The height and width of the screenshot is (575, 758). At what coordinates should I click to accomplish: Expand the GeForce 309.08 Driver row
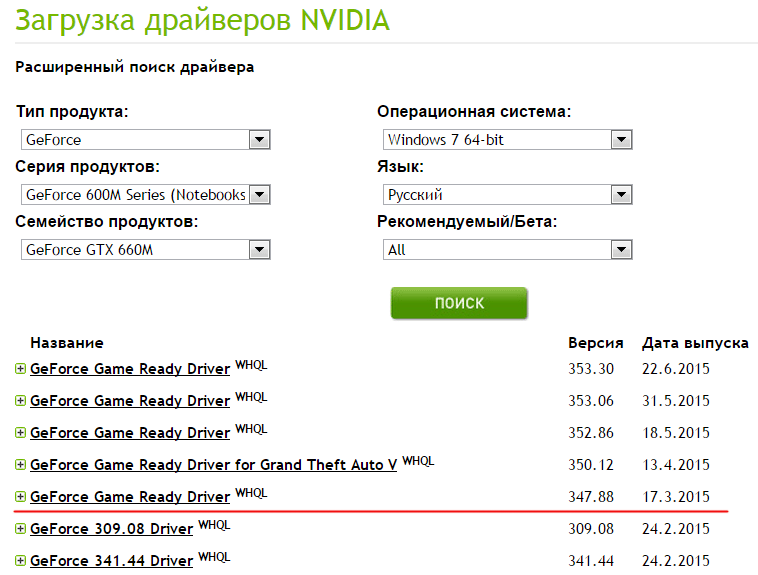pos(20,528)
